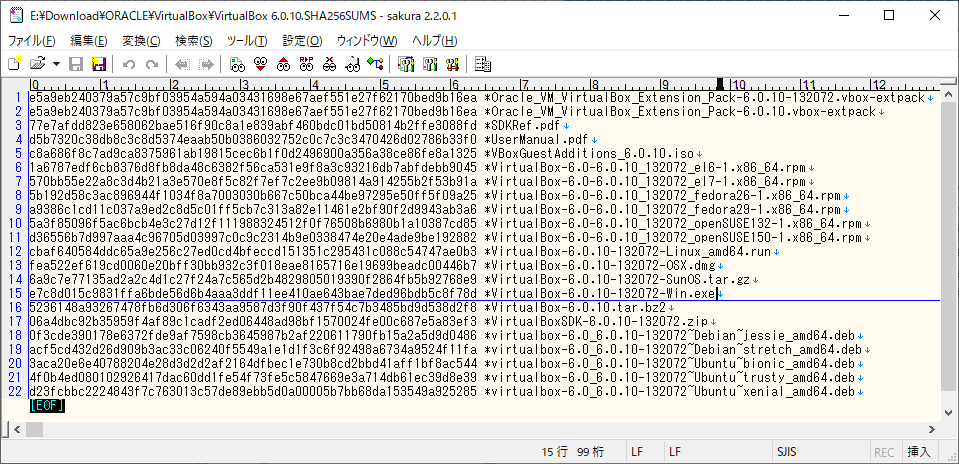Click the SJIS encoding in status bar
The height and width of the screenshot is (464, 959).
(x=786, y=452)
